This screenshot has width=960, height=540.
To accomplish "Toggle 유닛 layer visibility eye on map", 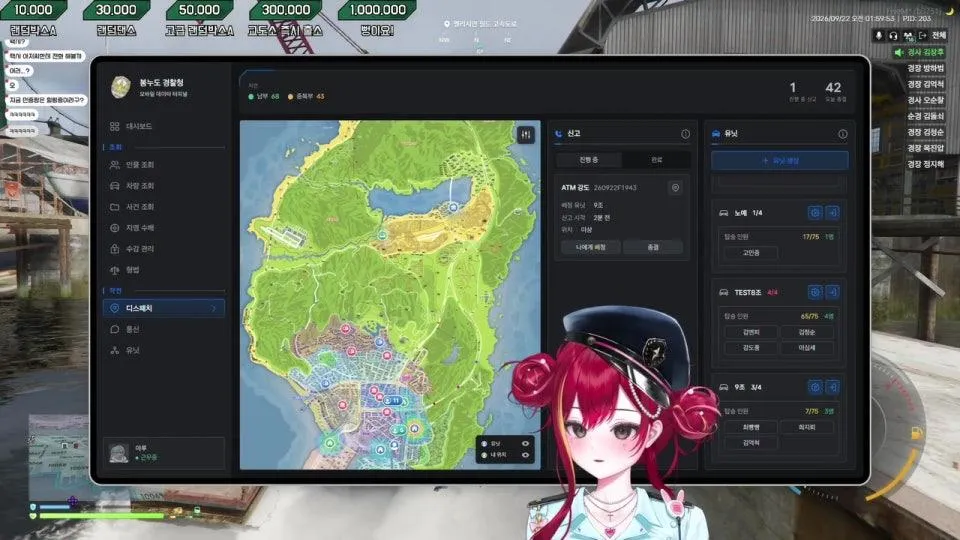I will (x=525, y=444).
